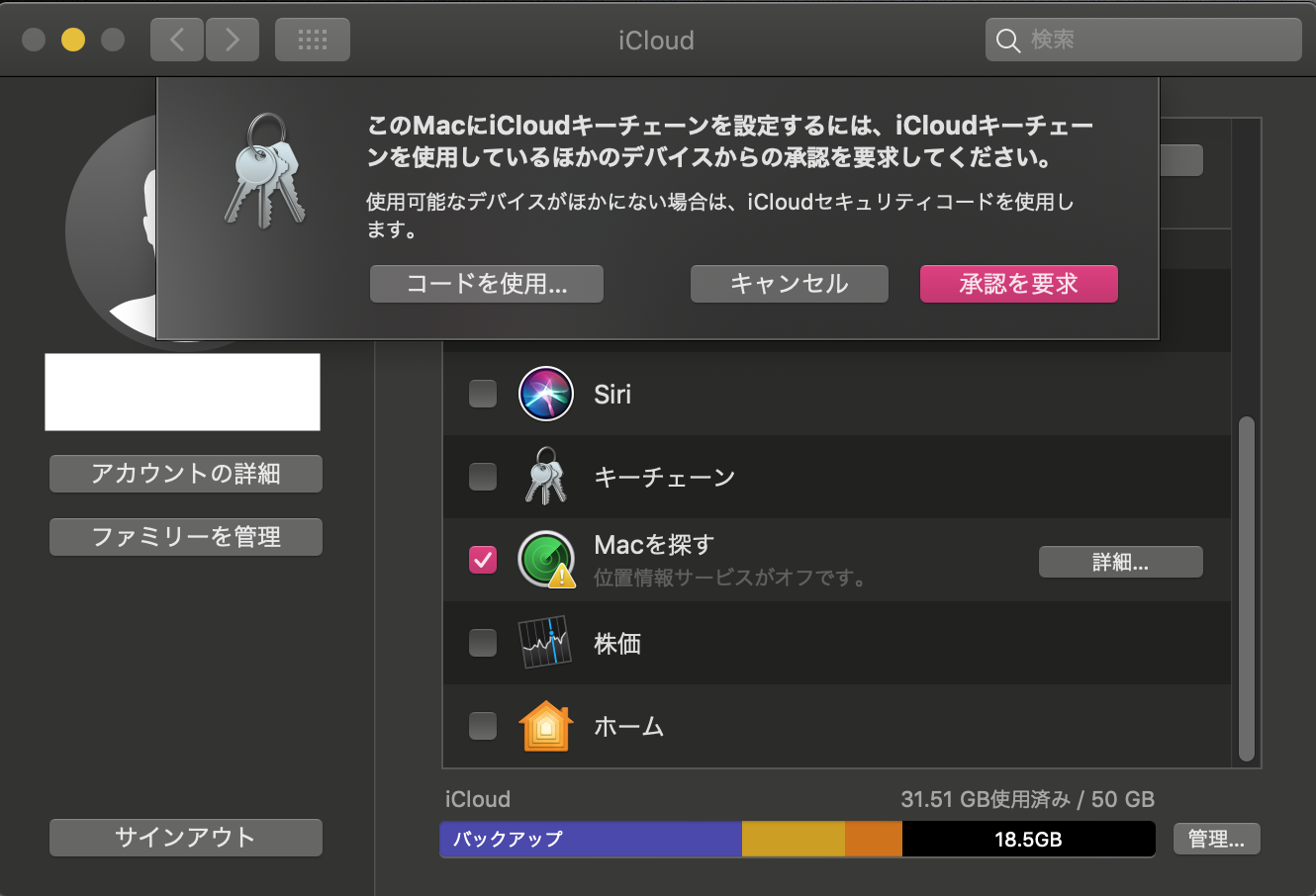Screen dimensions: 1316x896
Task: Click the ホーム row label
Action: (629, 727)
